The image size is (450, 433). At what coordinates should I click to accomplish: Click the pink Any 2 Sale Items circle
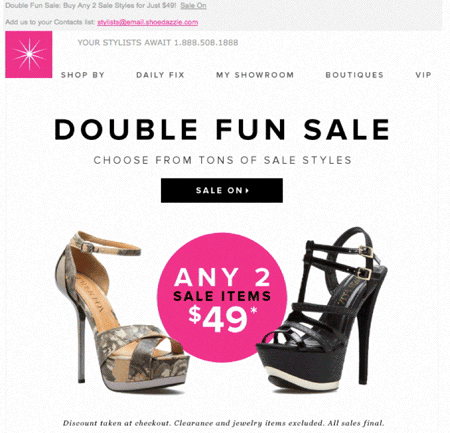222,297
